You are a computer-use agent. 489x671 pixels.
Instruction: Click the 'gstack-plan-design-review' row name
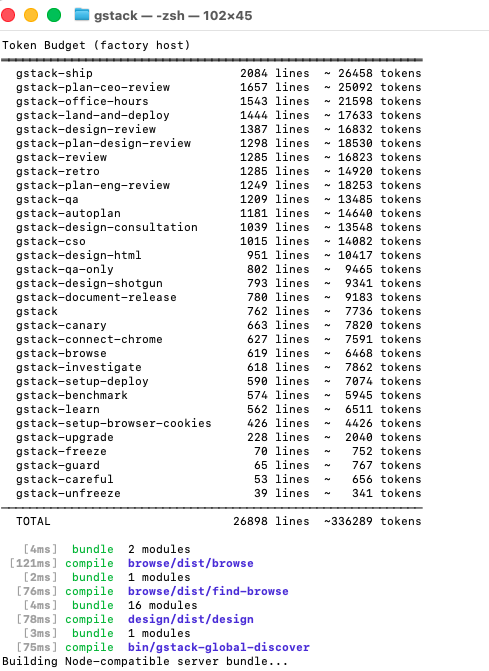click(104, 143)
